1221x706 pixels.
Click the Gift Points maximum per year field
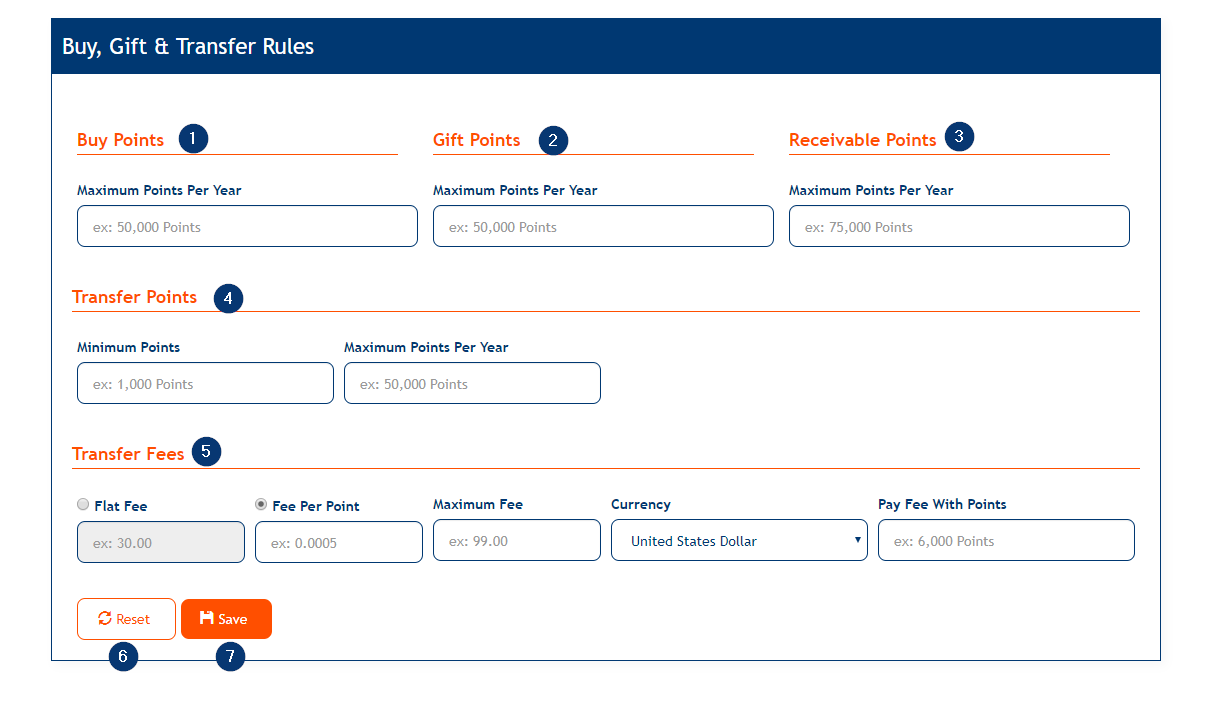click(603, 226)
